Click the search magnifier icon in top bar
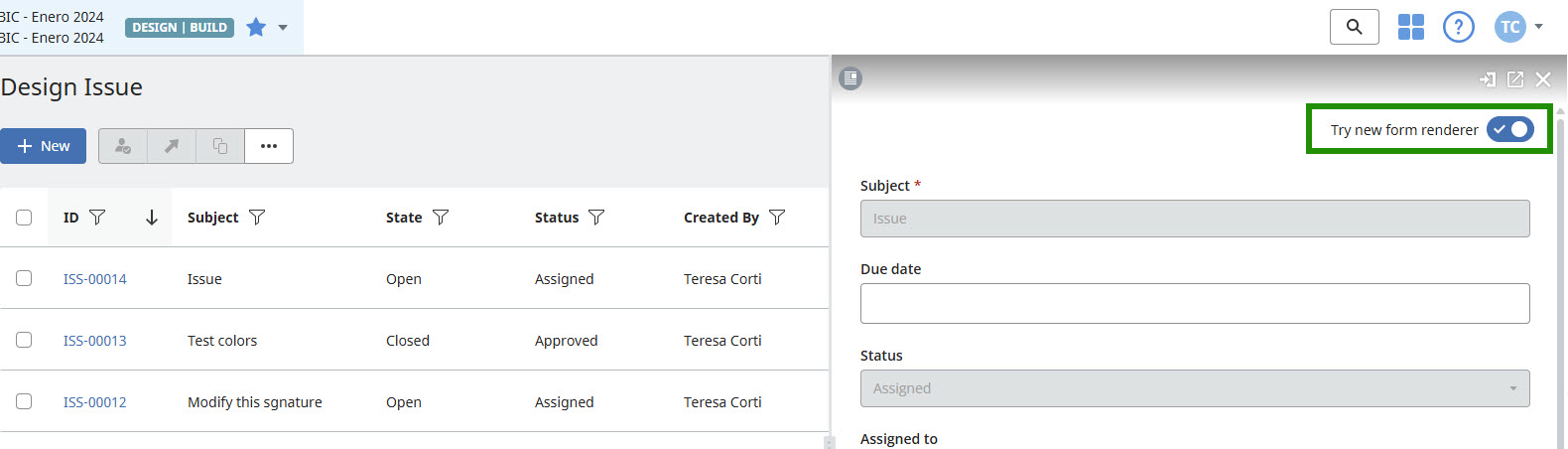The image size is (1568, 449). click(1354, 27)
